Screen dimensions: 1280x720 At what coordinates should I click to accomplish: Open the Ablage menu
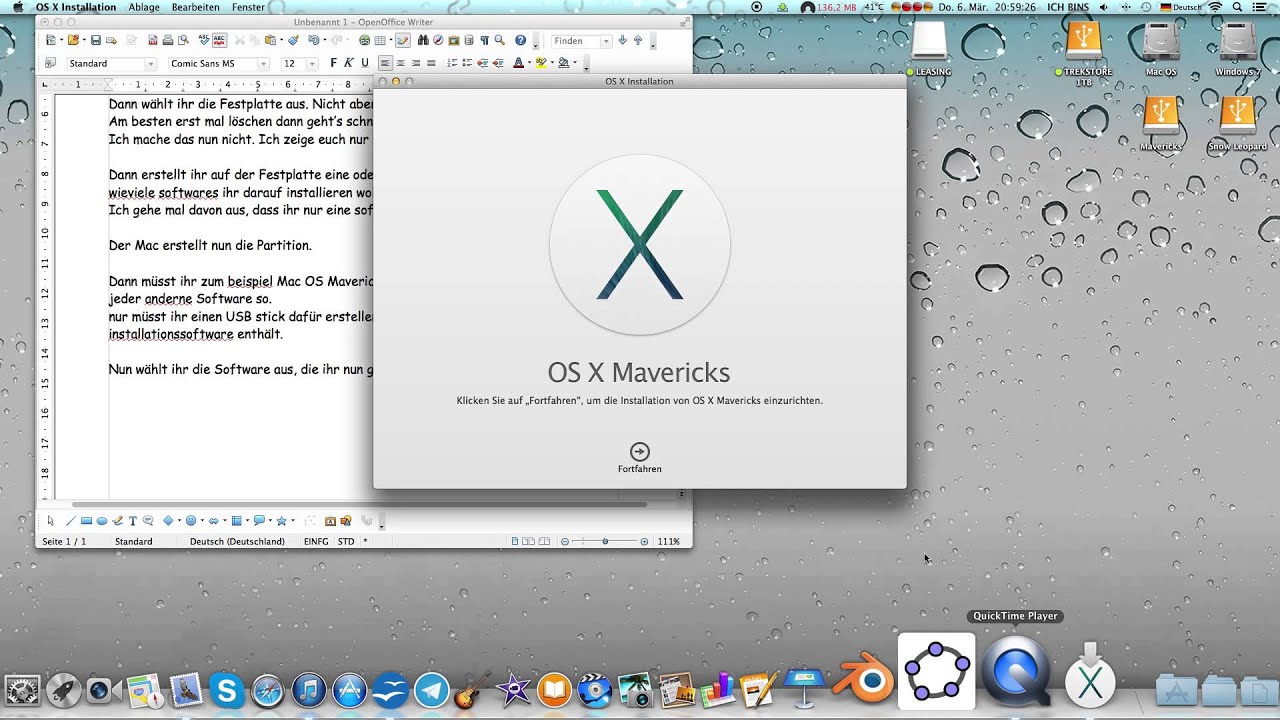coord(143,7)
